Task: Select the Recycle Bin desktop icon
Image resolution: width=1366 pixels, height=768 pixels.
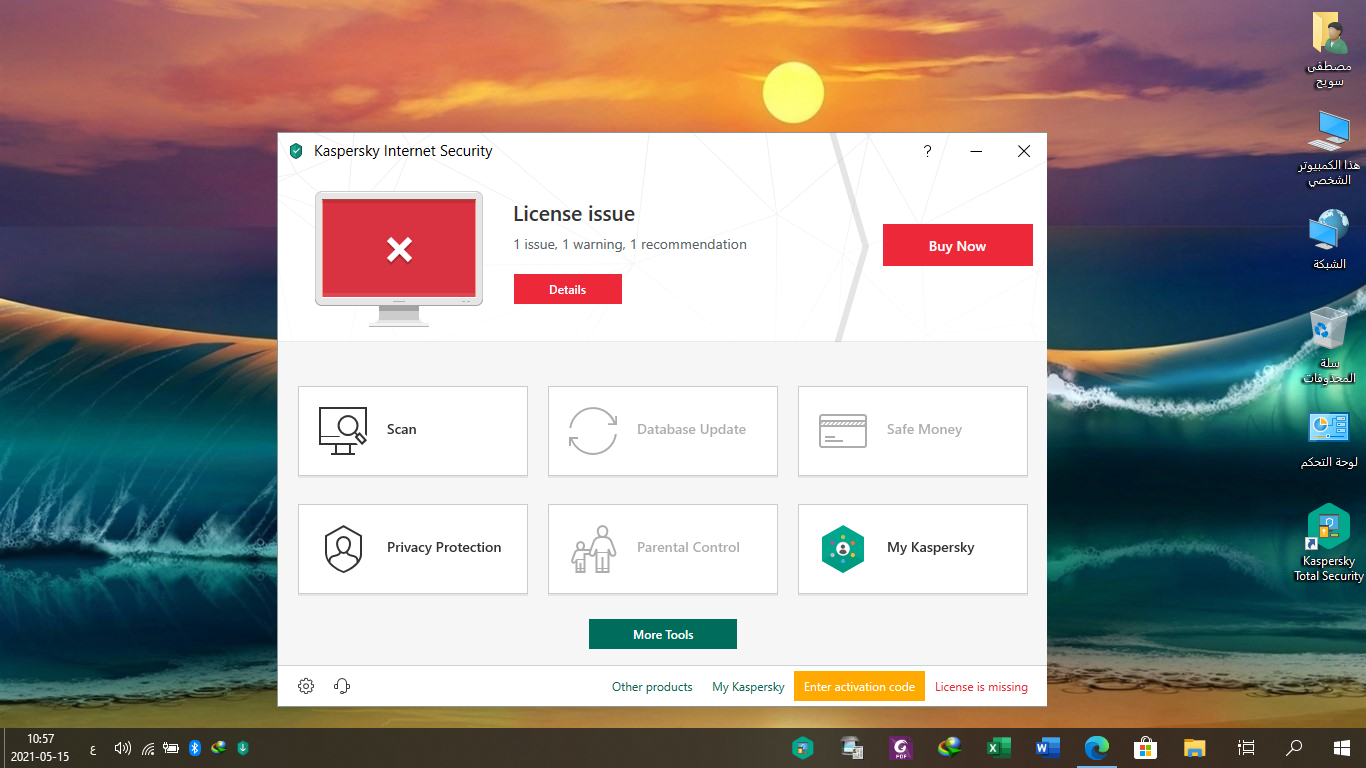Action: pos(1329,345)
